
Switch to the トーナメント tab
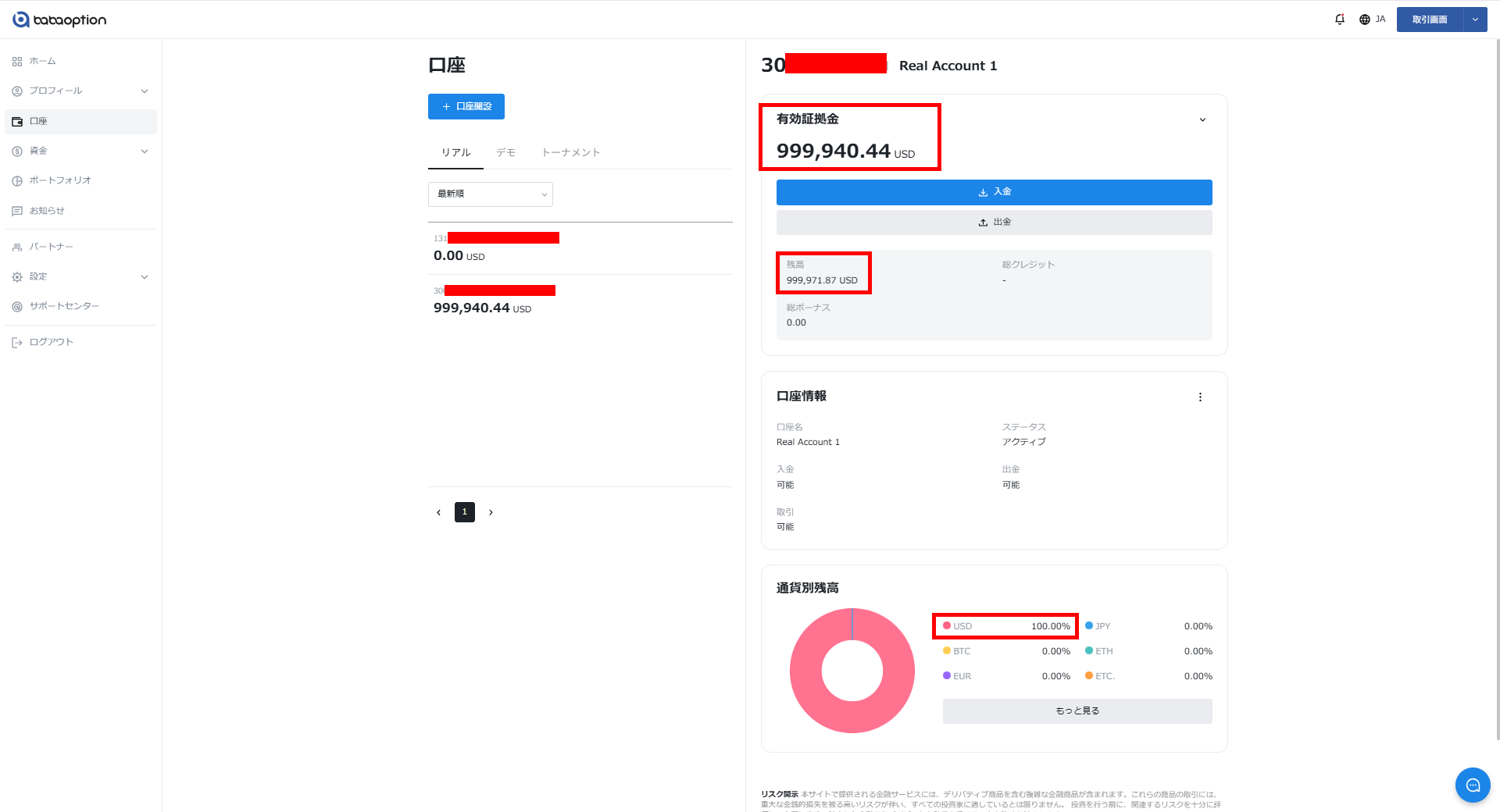pyautogui.click(x=570, y=153)
